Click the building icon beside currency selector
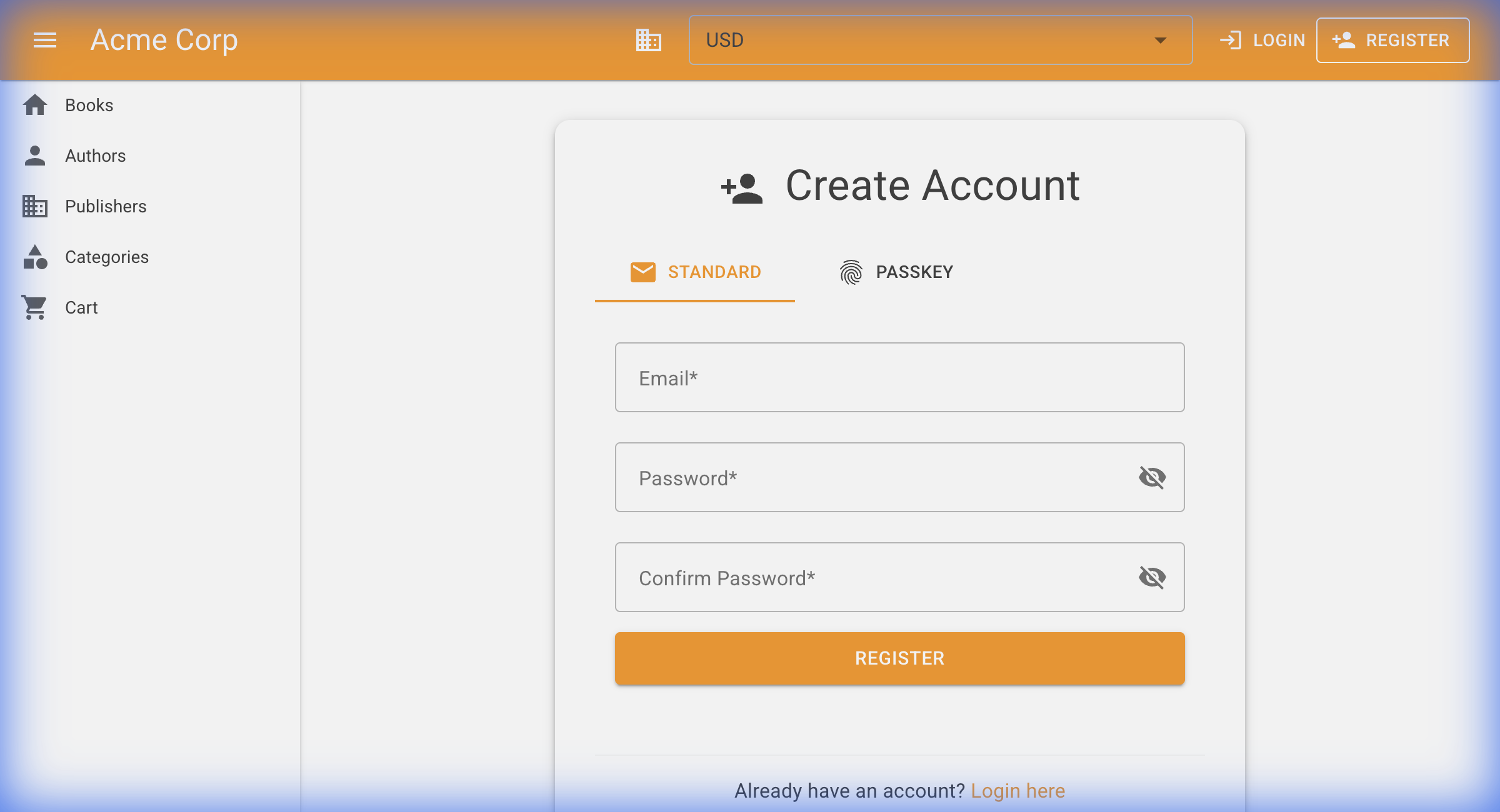This screenshot has width=1500, height=812. point(648,40)
